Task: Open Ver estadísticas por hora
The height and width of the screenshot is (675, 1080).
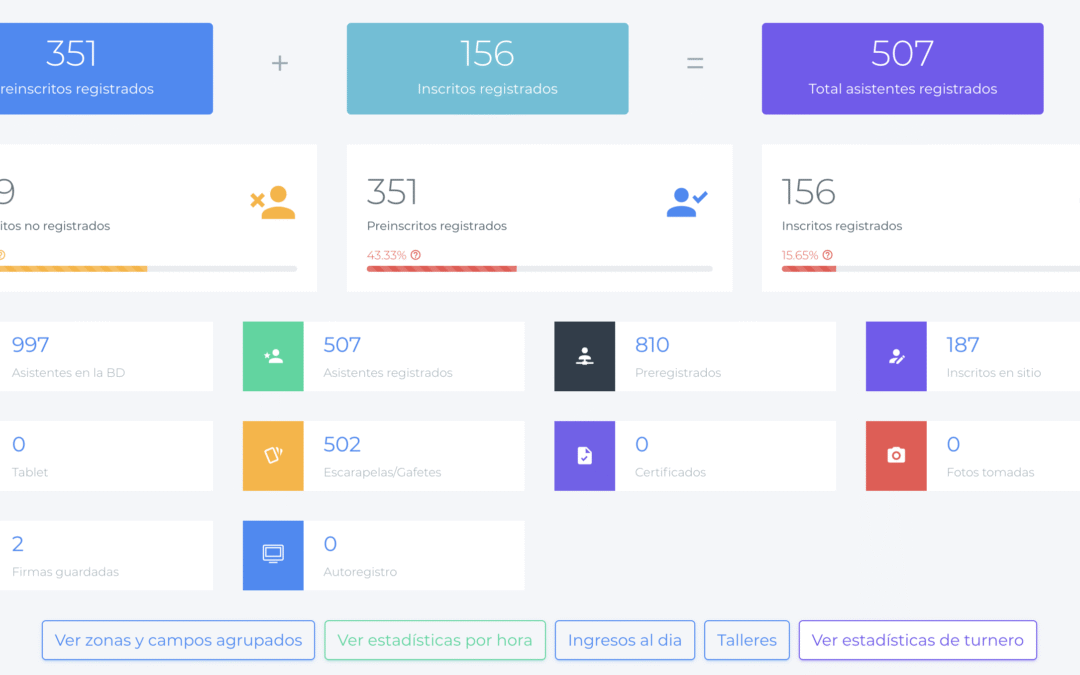Action: (x=435, y=640)
